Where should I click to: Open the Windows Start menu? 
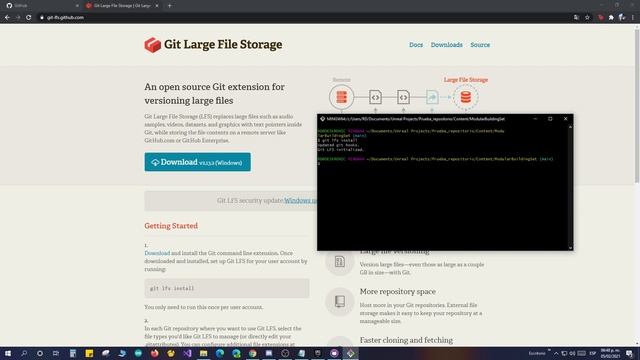[x=8, y=353]
